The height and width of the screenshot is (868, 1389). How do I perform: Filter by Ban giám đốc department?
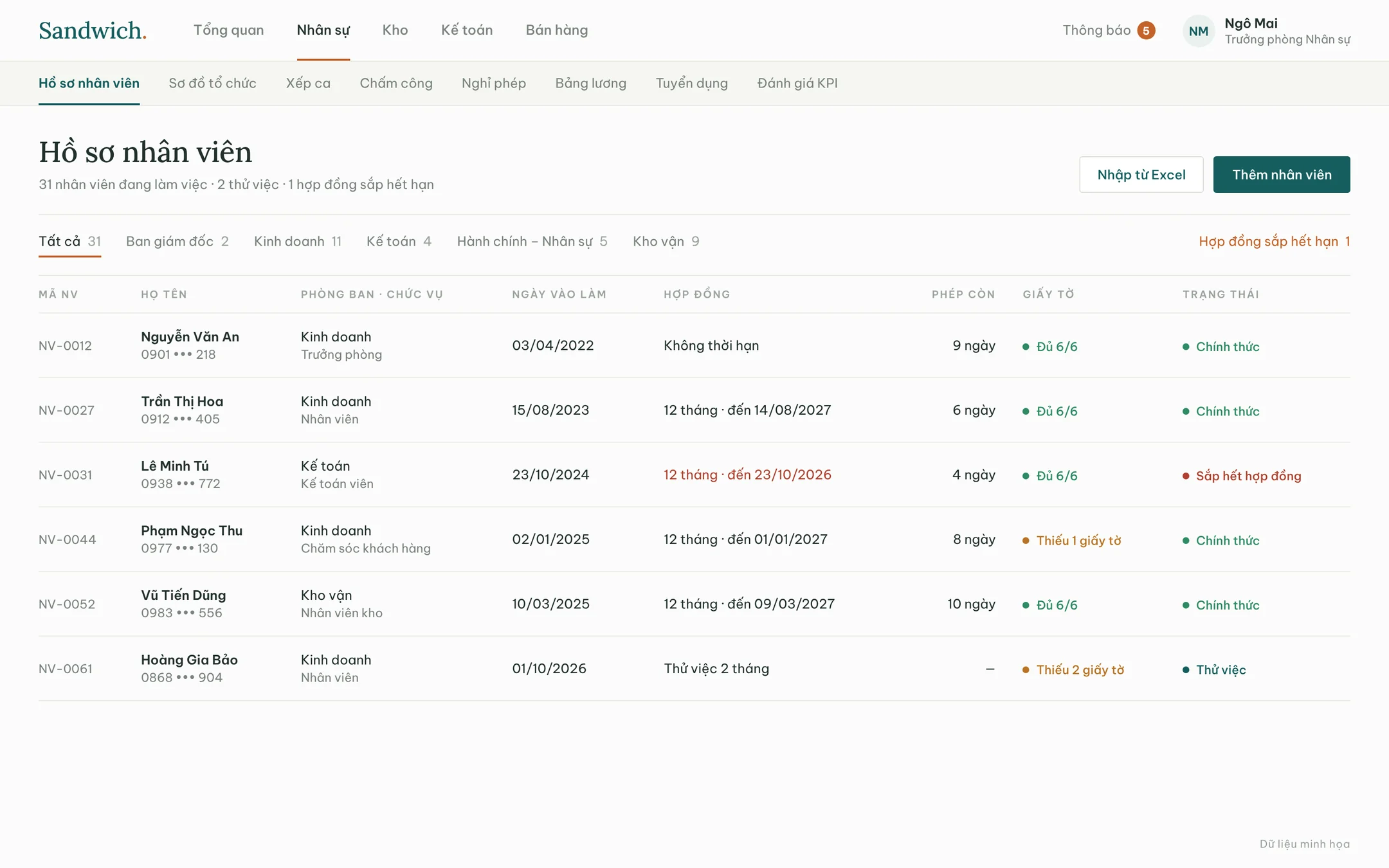[x=177, y=241]
